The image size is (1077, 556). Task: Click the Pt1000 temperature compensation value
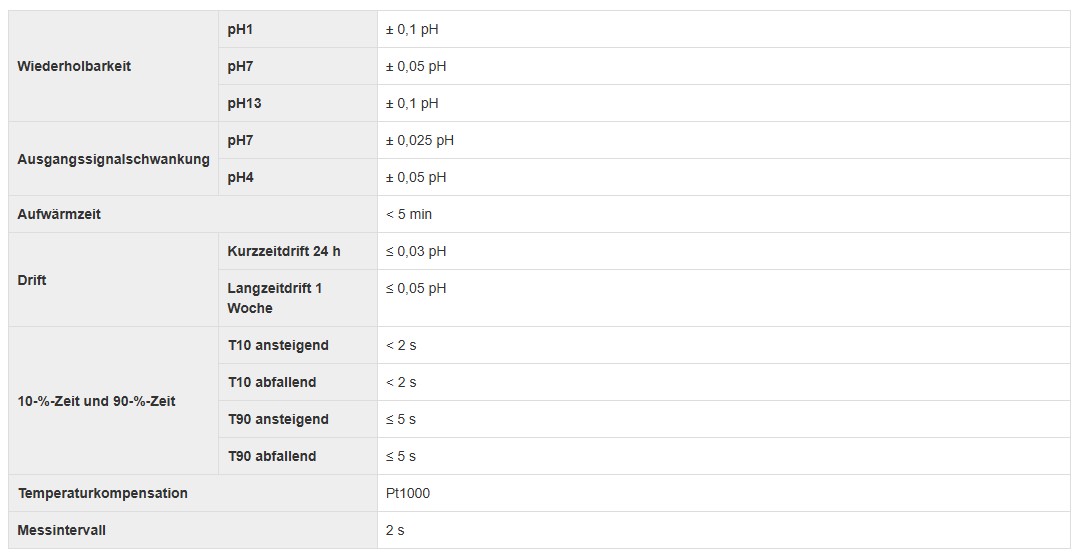point(408,493)
